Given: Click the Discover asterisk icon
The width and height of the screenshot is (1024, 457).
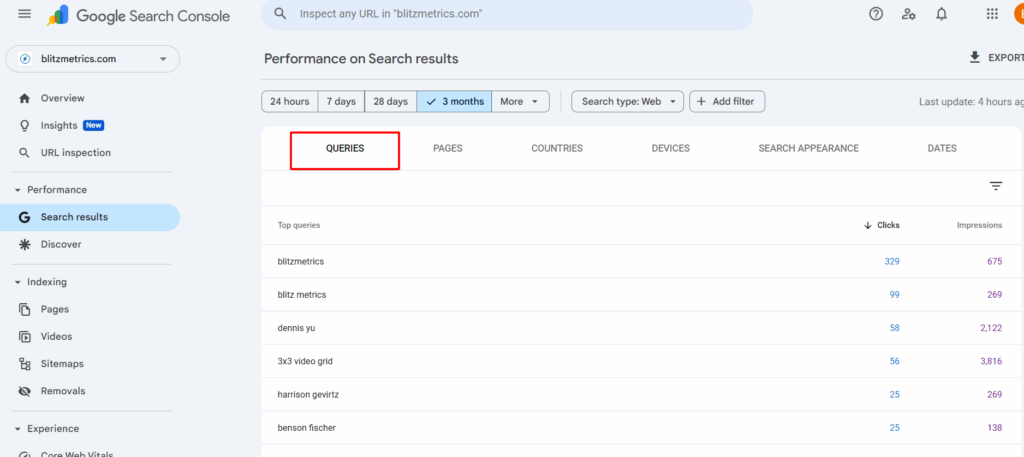Looking at the screenshot, I should (x=25, y=244).
